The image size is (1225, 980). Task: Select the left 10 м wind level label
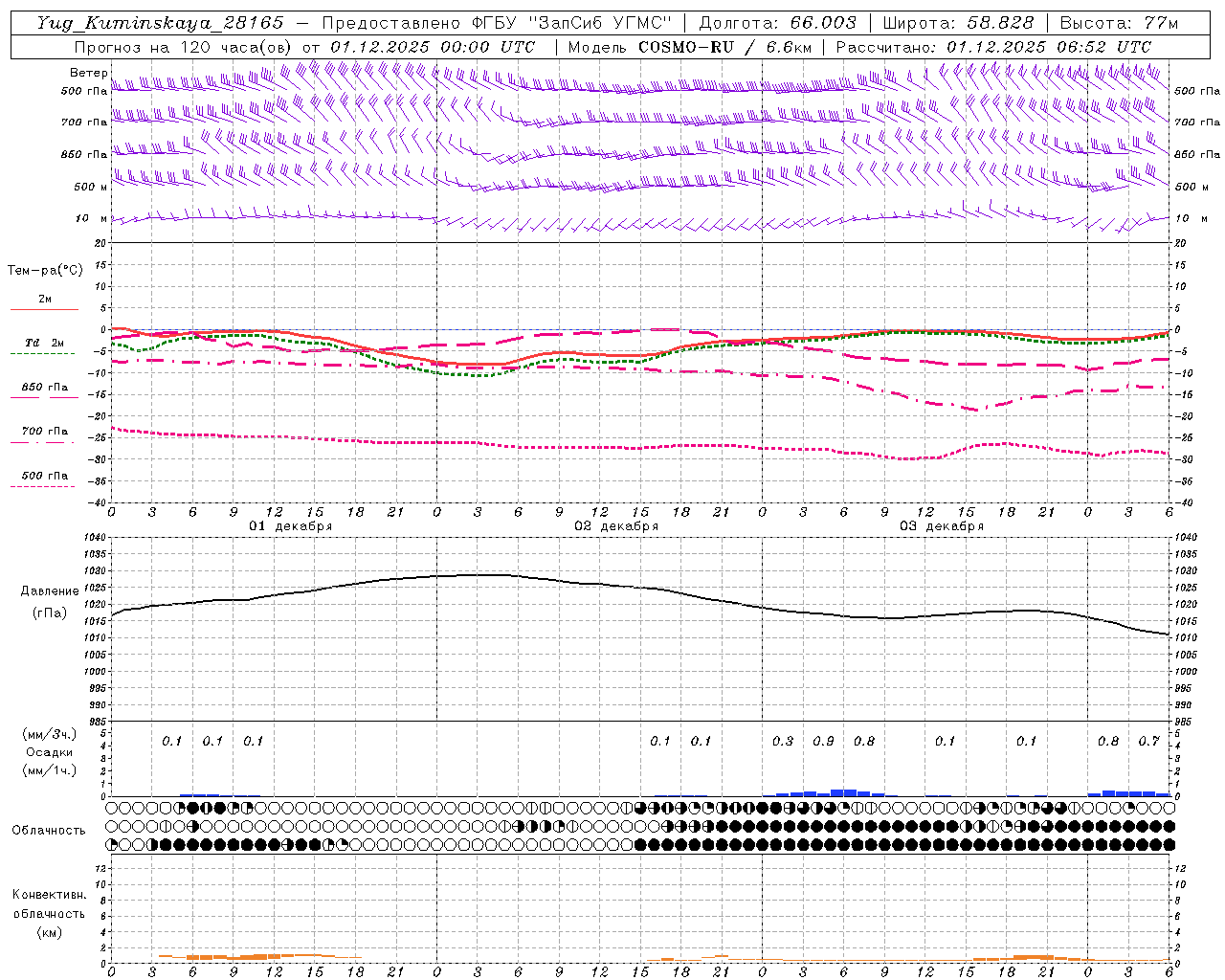(x=91, y=218)
